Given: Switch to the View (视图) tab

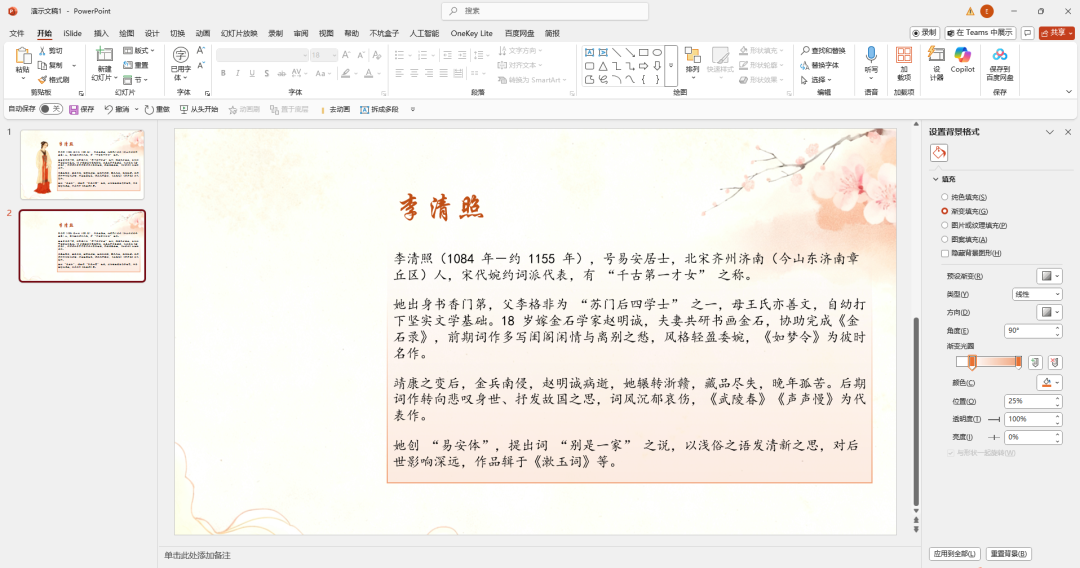Looking at the screenshot, I should [326, 33].
